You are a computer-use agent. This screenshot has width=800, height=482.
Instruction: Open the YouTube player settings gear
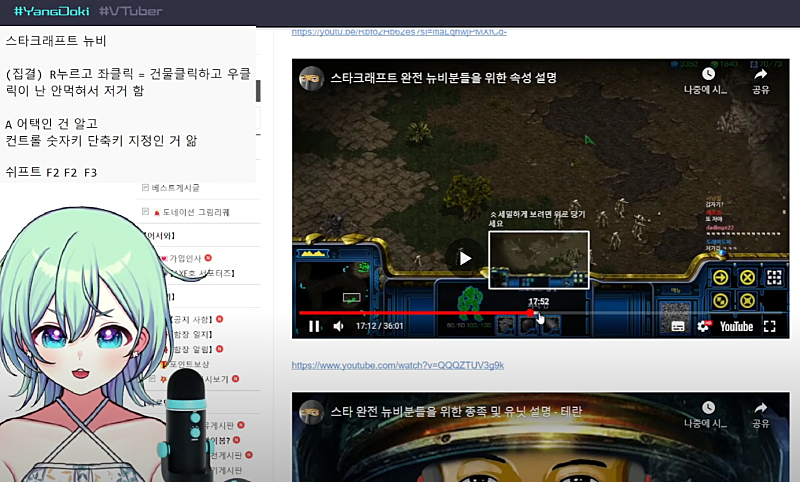(x=703, y=326)
